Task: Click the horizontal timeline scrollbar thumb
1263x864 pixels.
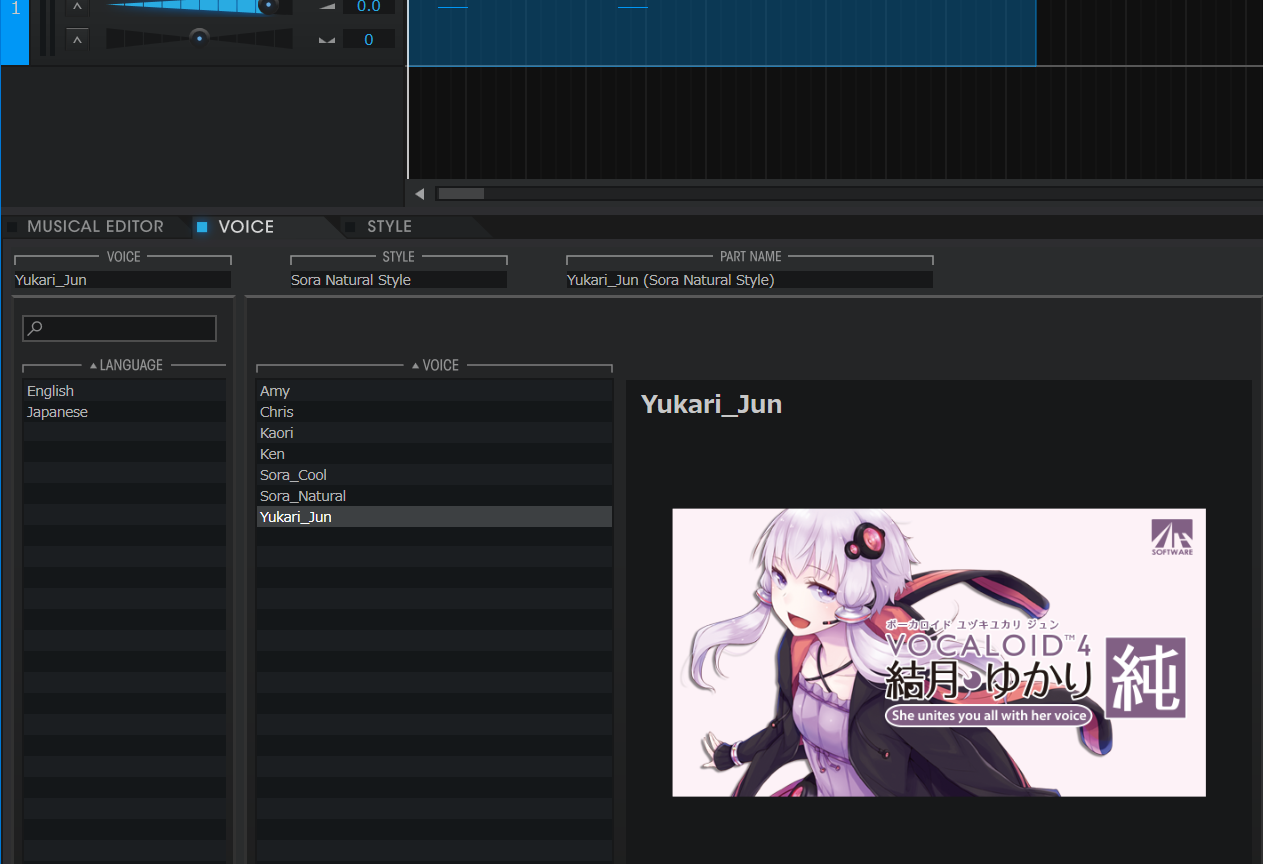Action: click(461, 194)
